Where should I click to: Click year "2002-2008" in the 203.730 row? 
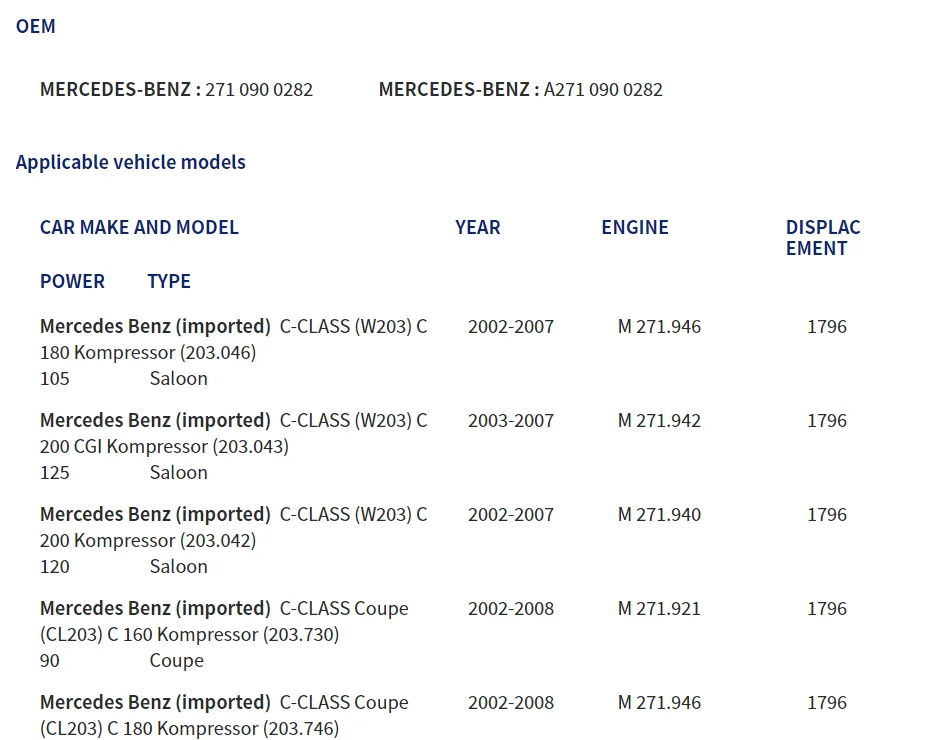coord(511,608)
